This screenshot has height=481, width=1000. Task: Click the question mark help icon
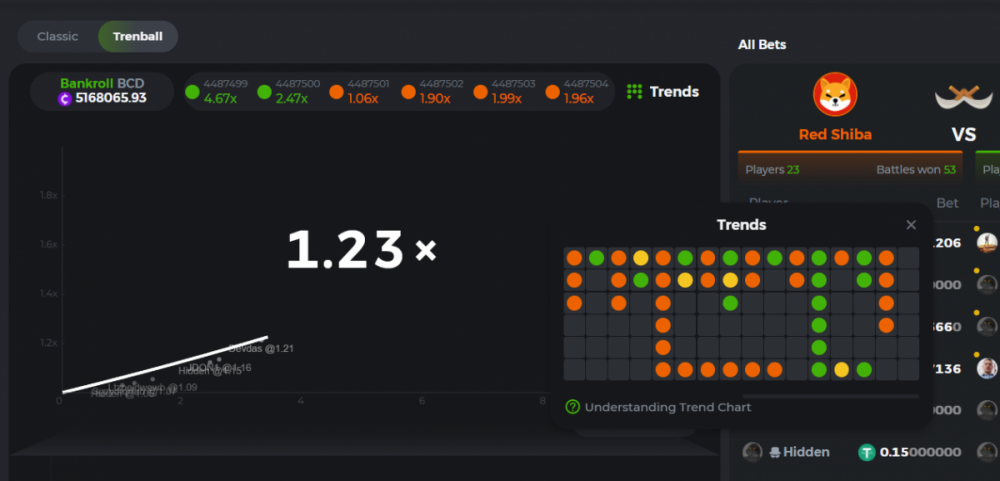(573, 407)
